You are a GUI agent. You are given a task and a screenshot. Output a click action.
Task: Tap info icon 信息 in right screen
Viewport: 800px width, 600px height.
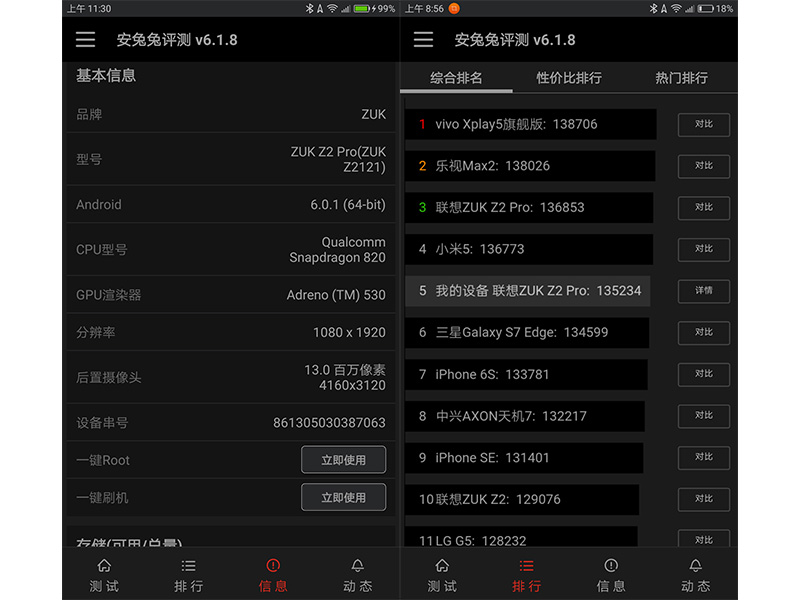[611, 576]
